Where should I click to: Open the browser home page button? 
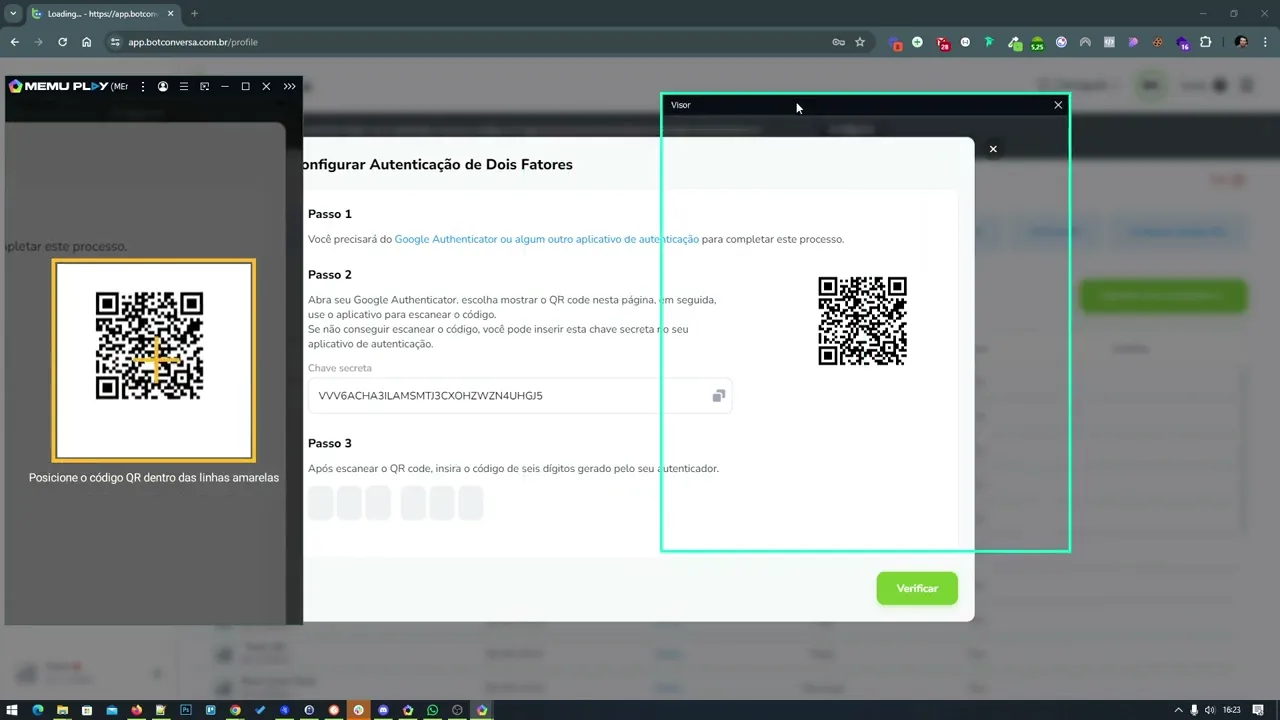87,42
